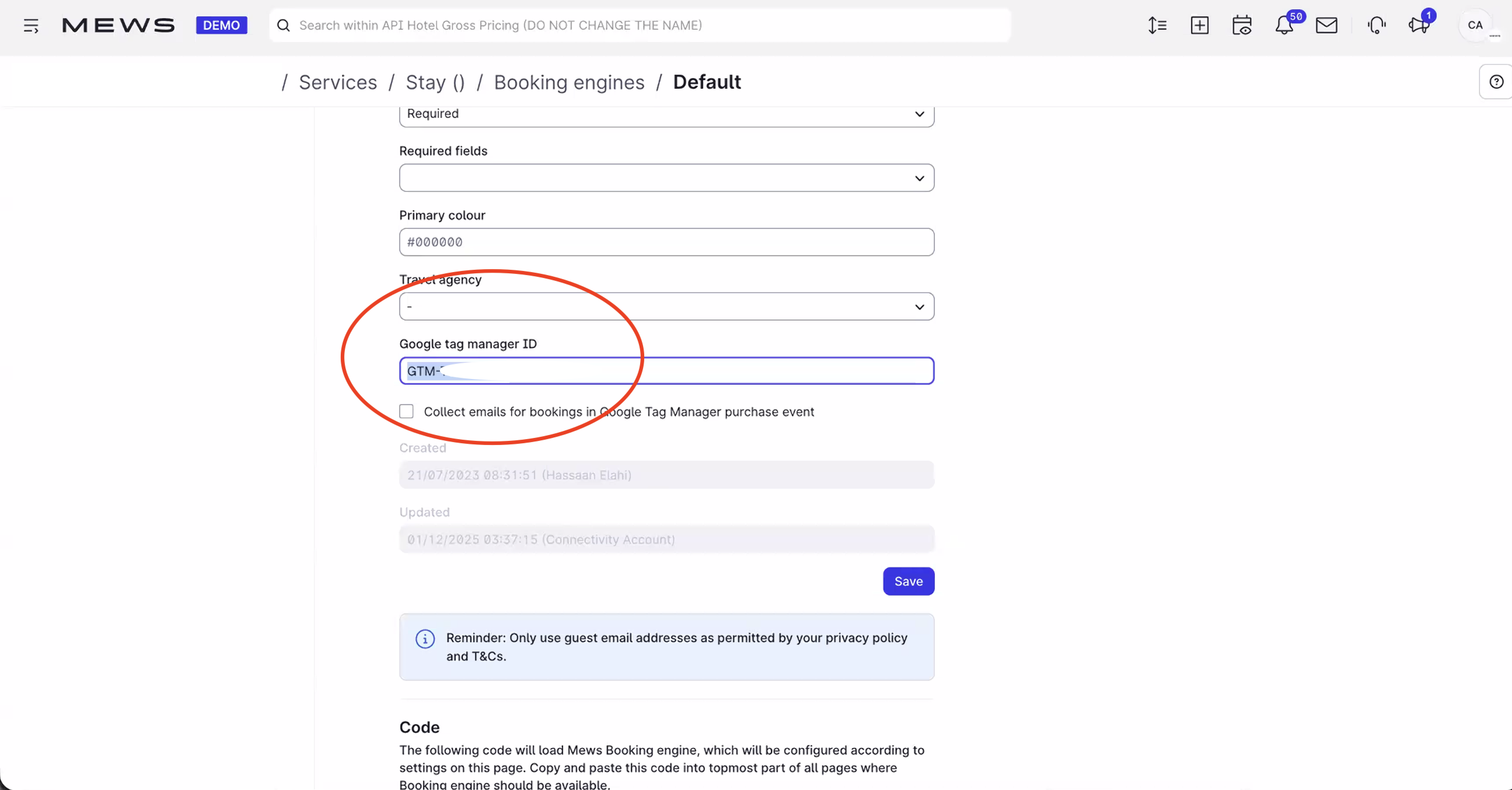Open the calendar overview icon

(1241, 25)
